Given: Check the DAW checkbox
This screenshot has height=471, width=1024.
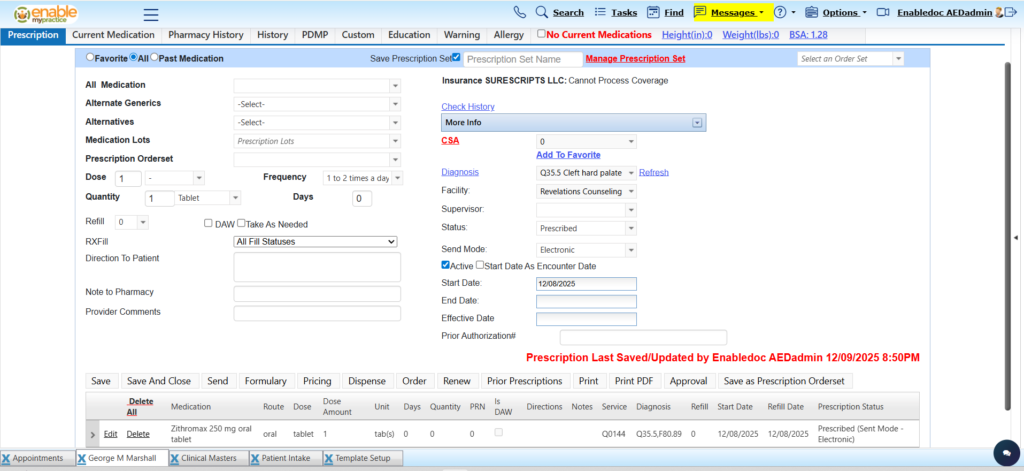Looking at the screenshot, I should coord(208,224).
